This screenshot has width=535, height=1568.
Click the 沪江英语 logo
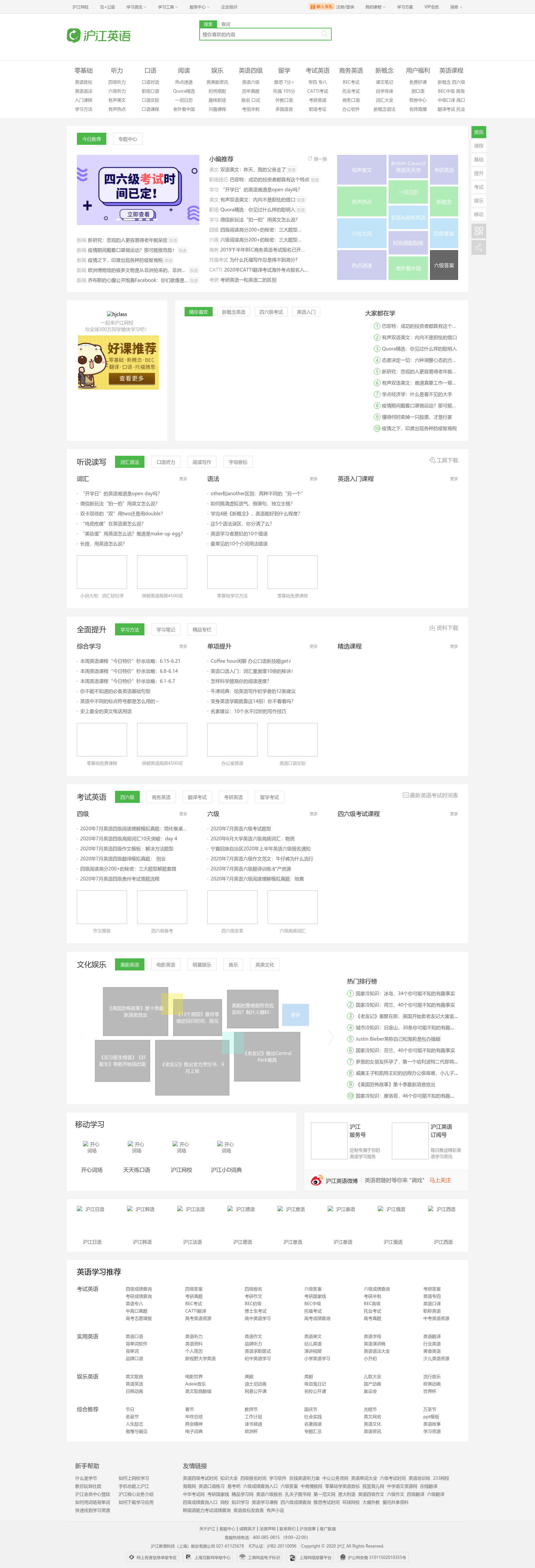pyautogui.click(x=99, y=35)
